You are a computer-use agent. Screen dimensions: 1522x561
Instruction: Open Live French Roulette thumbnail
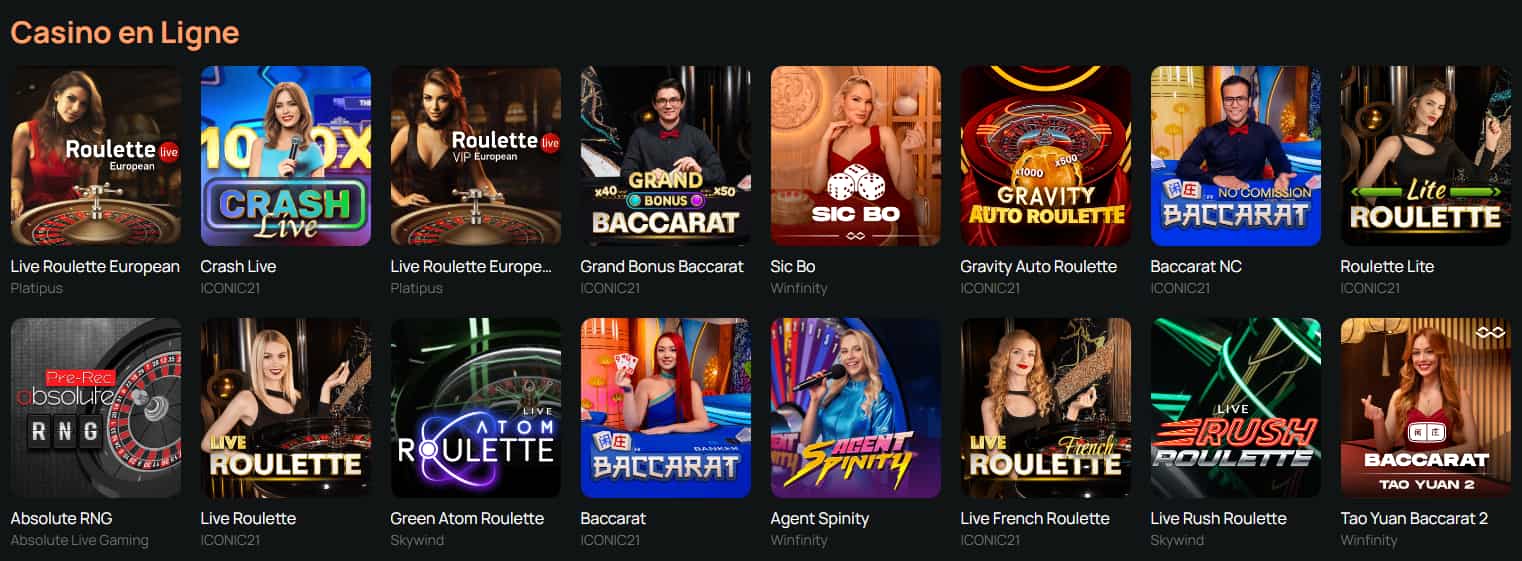pyautogui.click(x=1046, y=408)
